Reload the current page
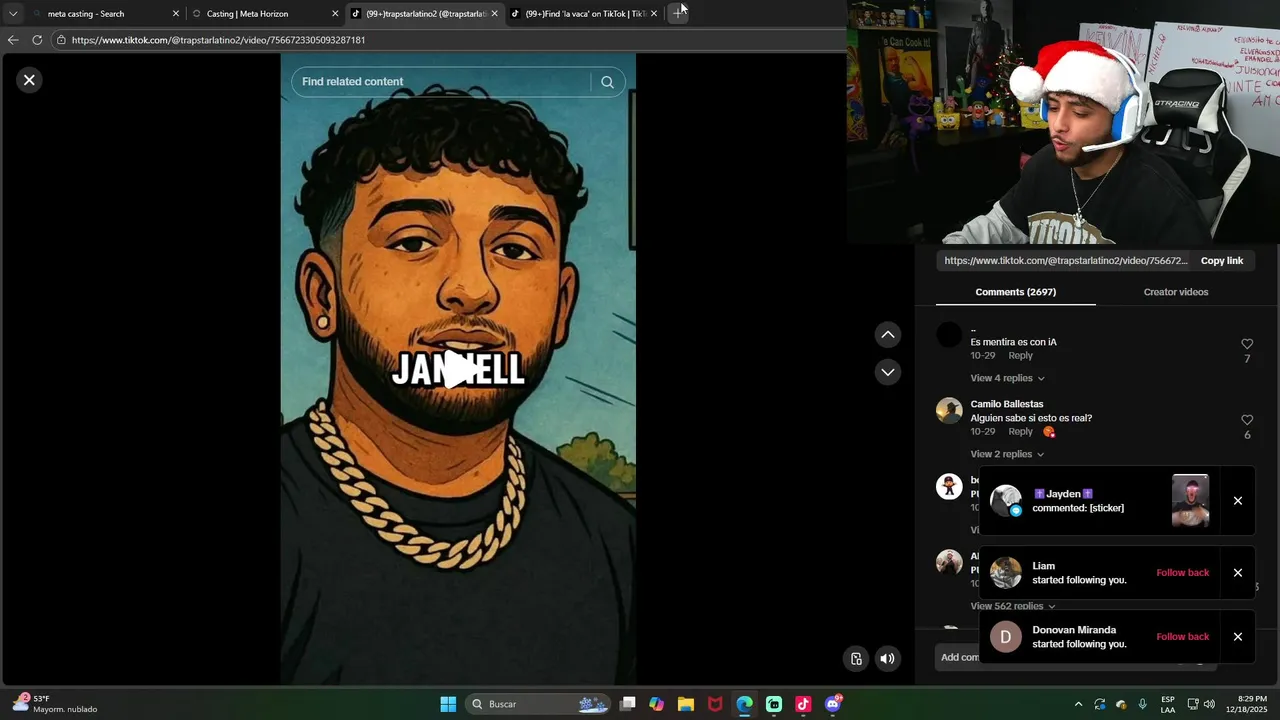 click(37, 40)
